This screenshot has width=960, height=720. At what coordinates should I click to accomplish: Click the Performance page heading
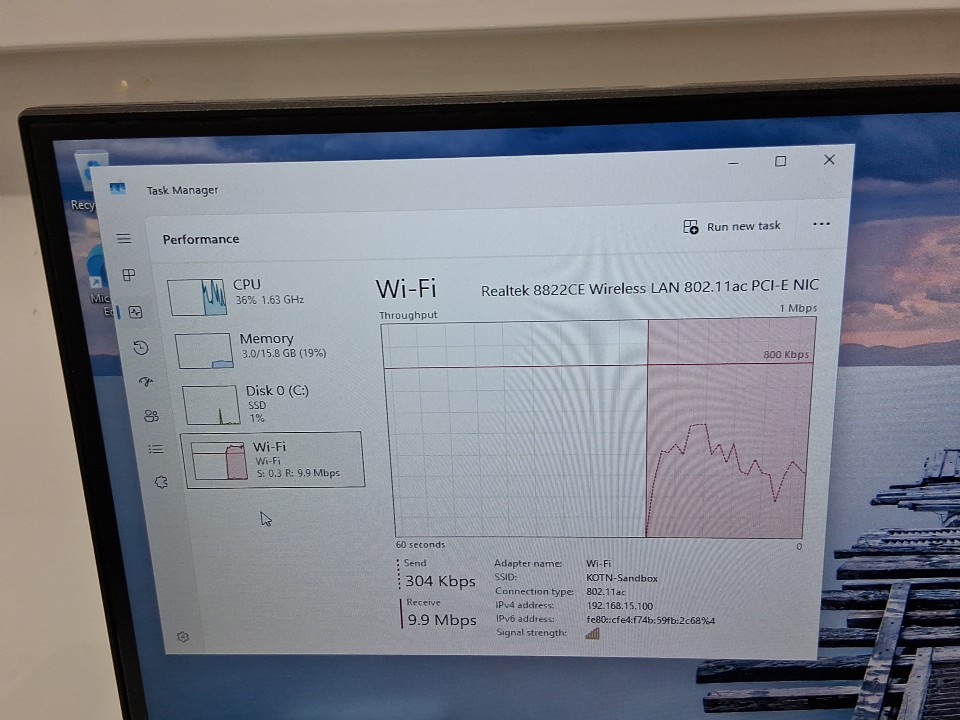pyautogui.click(x=201, y=239)
